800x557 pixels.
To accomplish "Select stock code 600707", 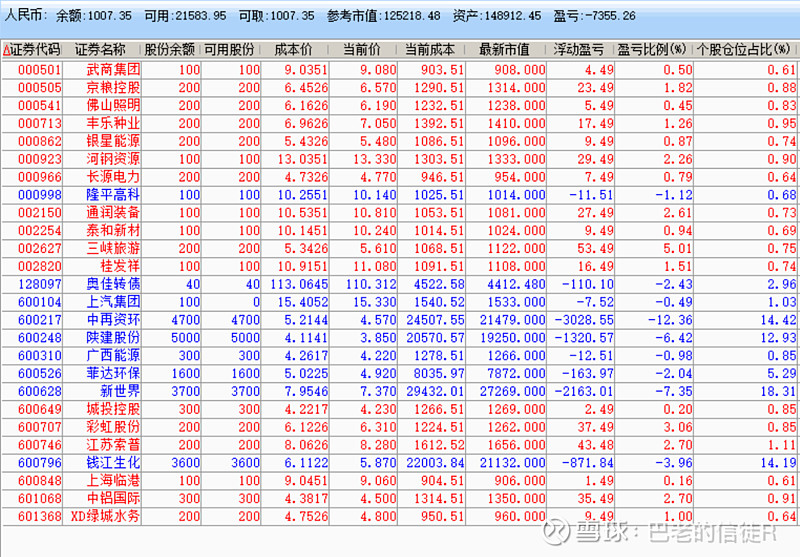I will coord(40,427).
